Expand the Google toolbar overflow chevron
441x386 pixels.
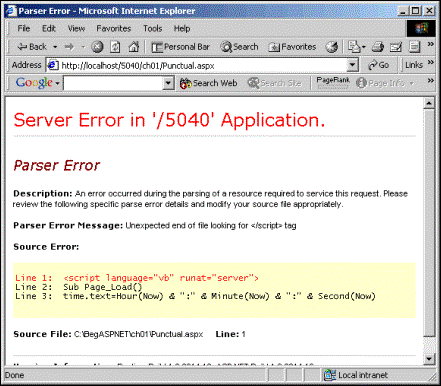tap(431, 80)
